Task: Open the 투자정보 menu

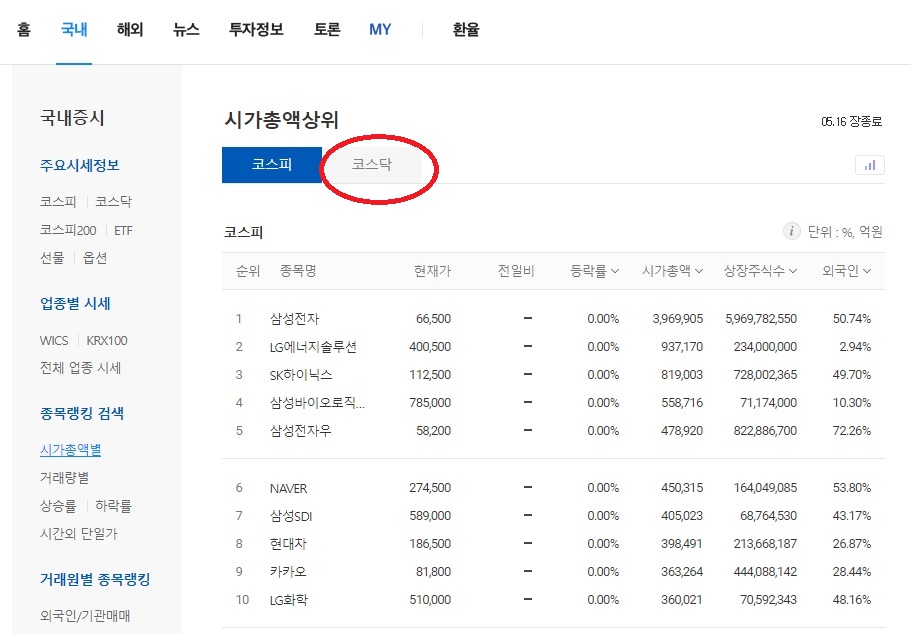Action: pyautogui.click(x=256, y=30)
